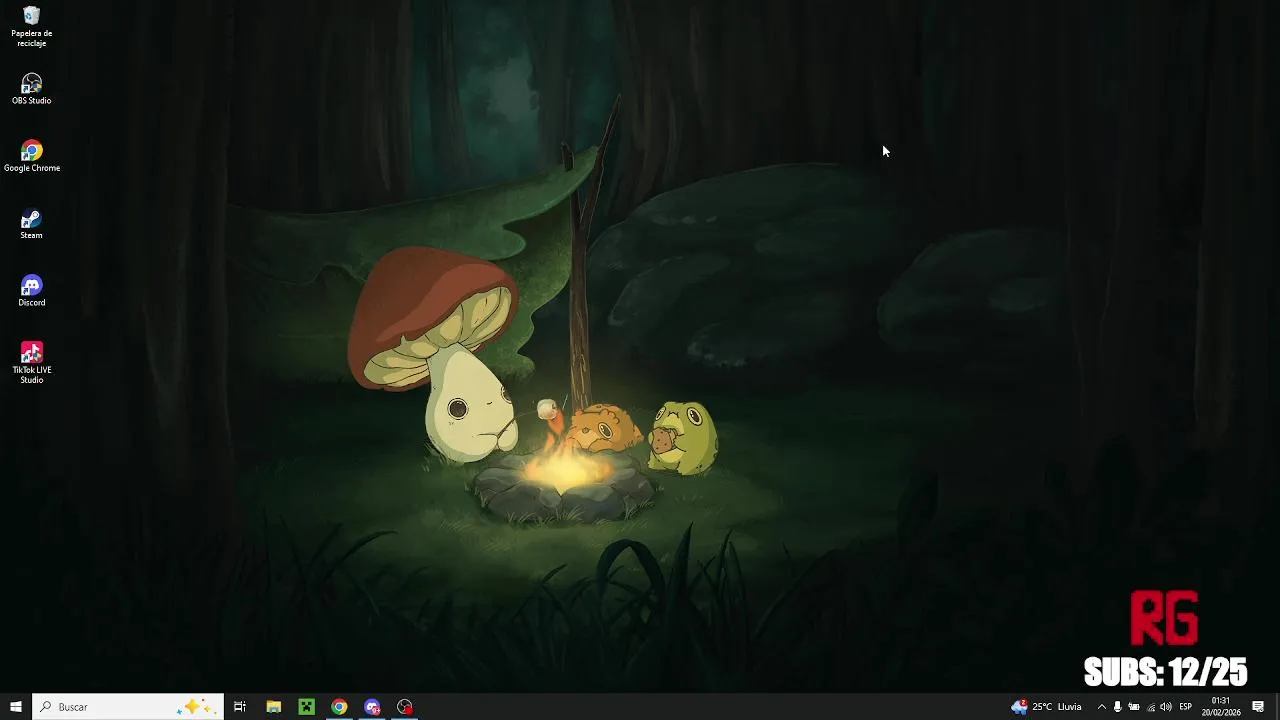This screenshot has width=1280, height=720.
Task: Open the notification action center
Action: (1258, 707)
